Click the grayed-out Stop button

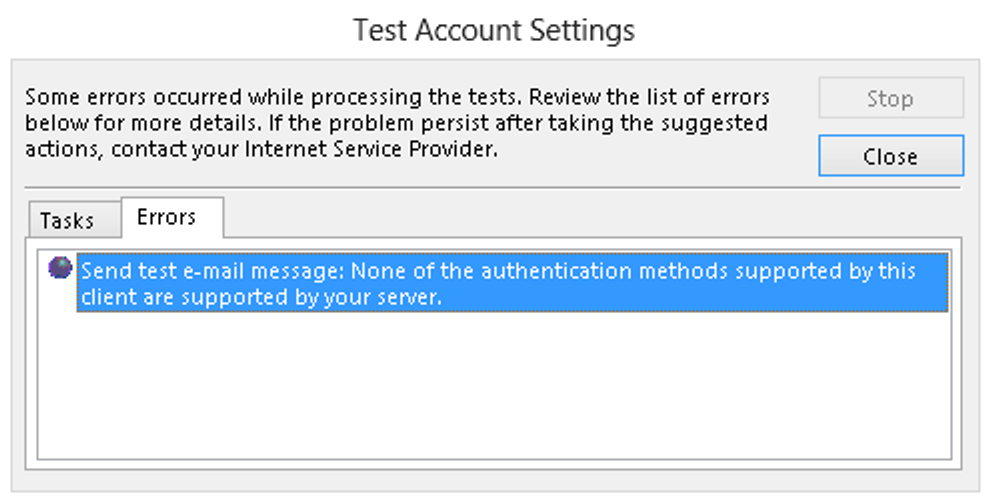pos(890,99)
